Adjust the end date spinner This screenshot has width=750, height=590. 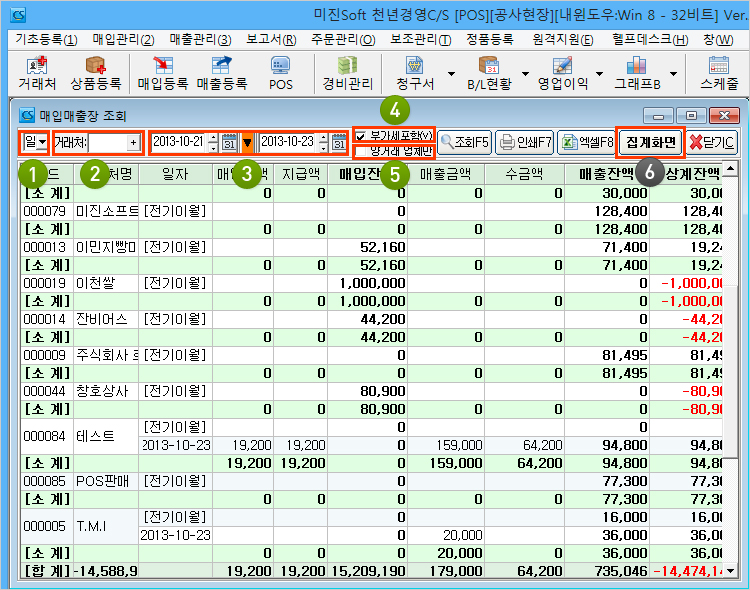point(324,142)
